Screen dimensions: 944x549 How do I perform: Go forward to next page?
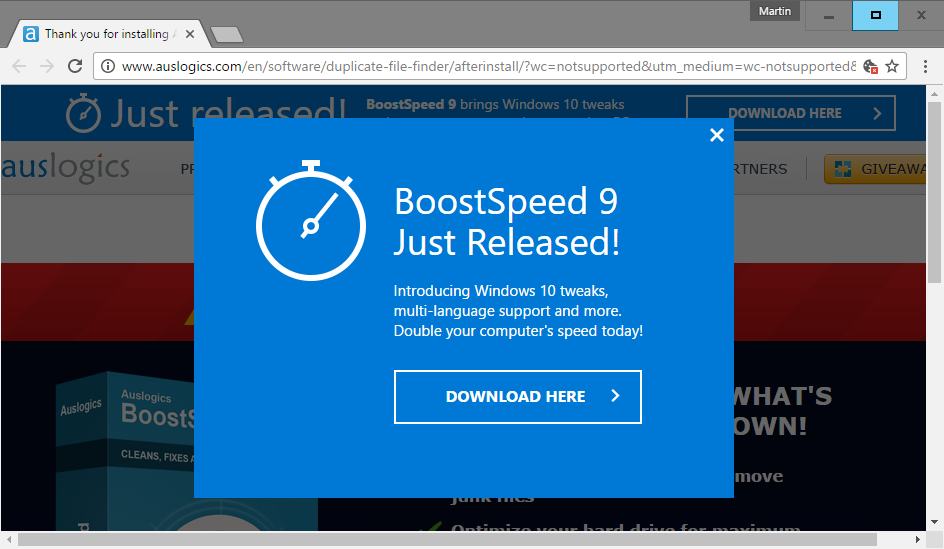tap(46, 66)
